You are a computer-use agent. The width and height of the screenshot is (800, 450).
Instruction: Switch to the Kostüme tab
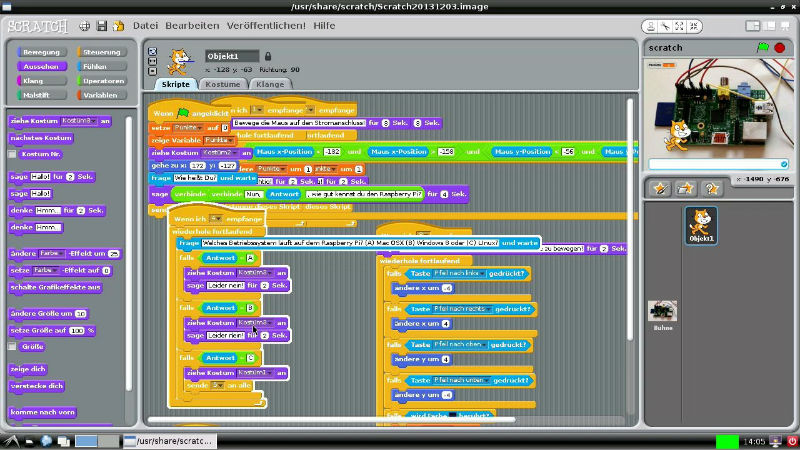223,84
